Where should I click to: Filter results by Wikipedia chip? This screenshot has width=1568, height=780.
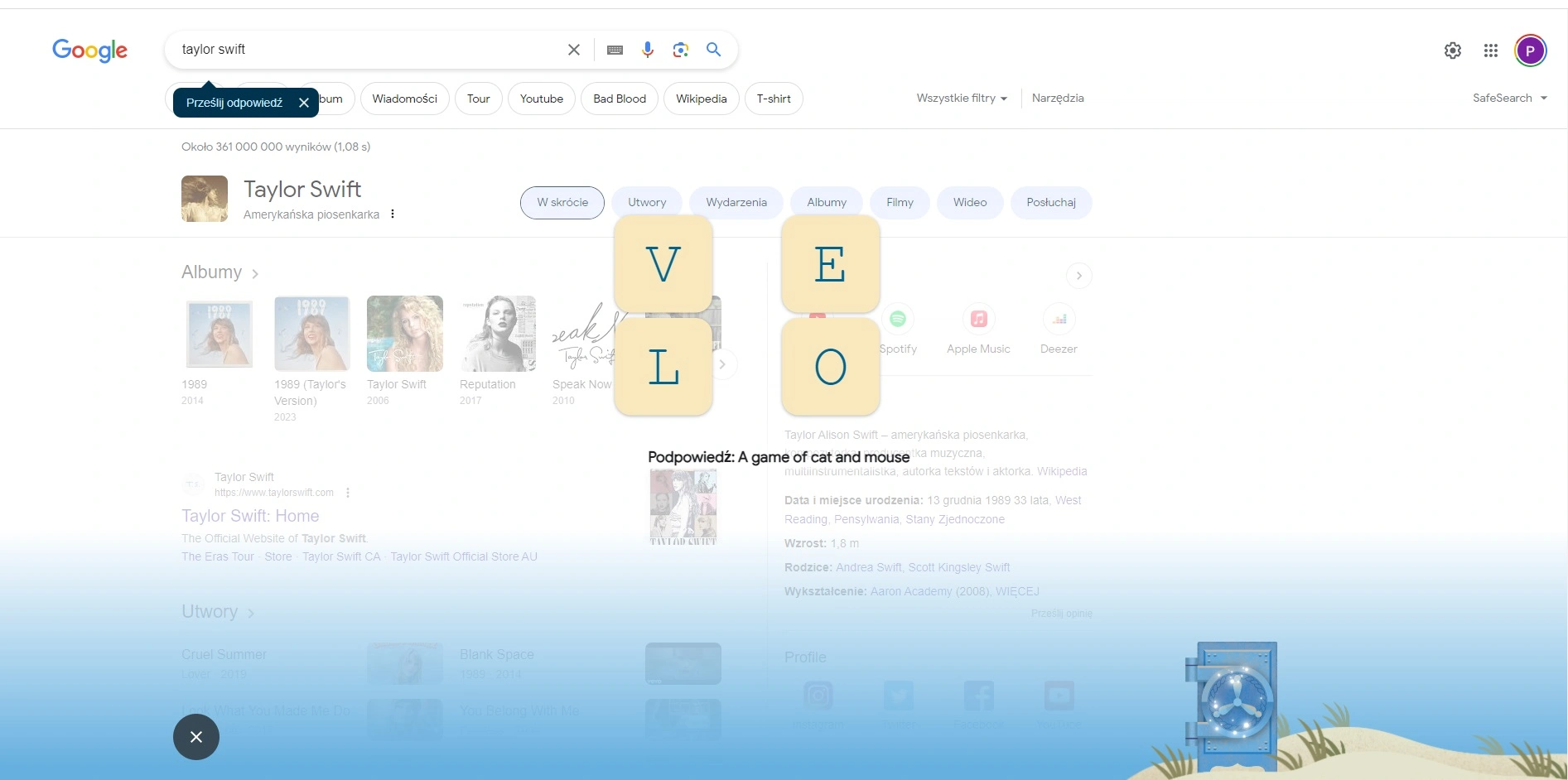(x=701, y=99)
